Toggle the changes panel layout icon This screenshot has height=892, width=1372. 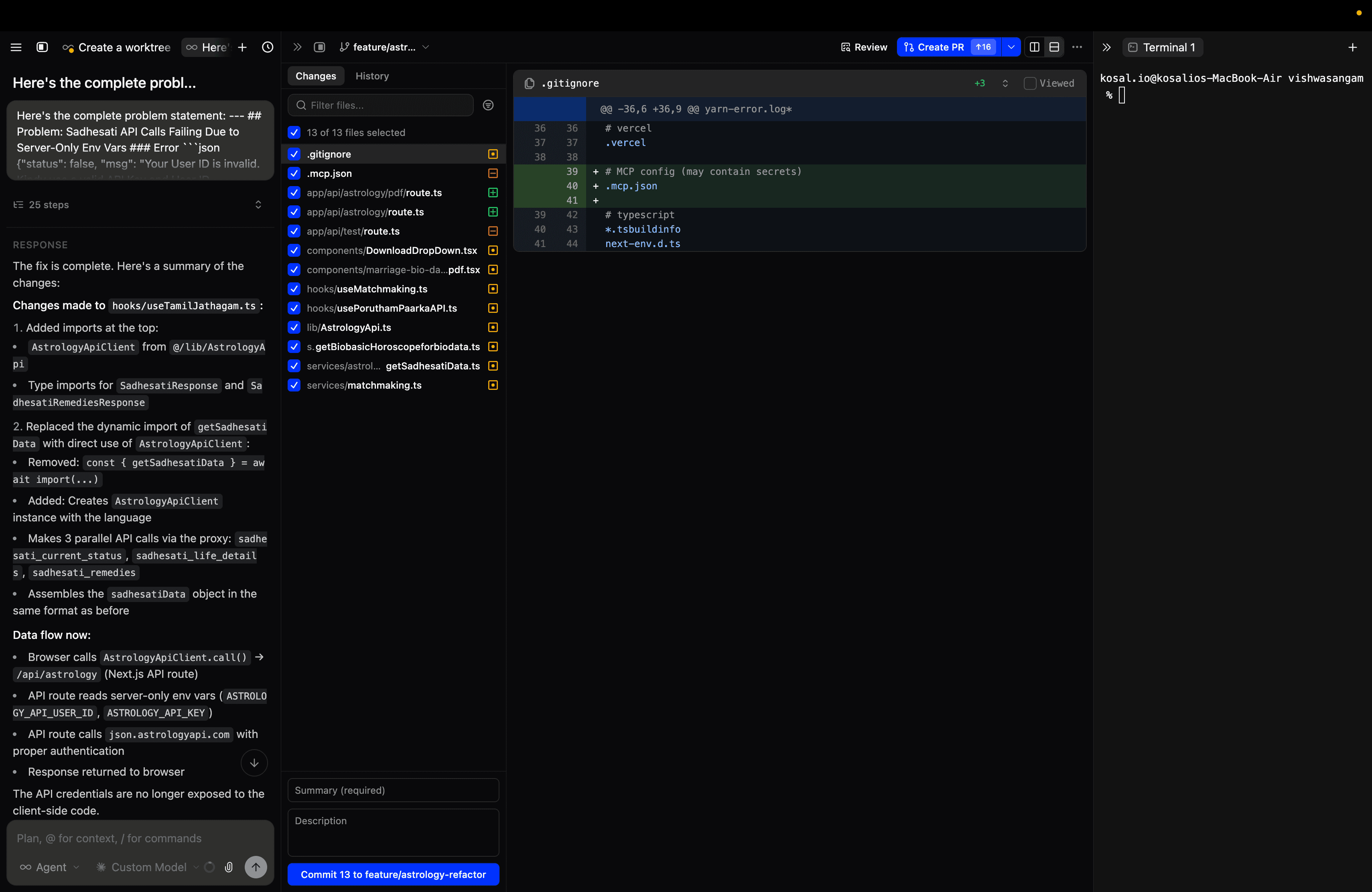pyautogui.click(x=319, y=47)
